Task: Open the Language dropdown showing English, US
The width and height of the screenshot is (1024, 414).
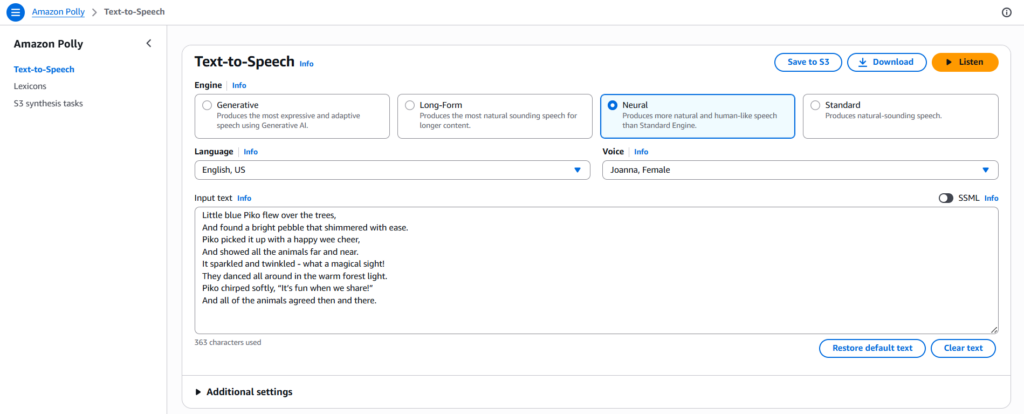Action: click(391, 170)
